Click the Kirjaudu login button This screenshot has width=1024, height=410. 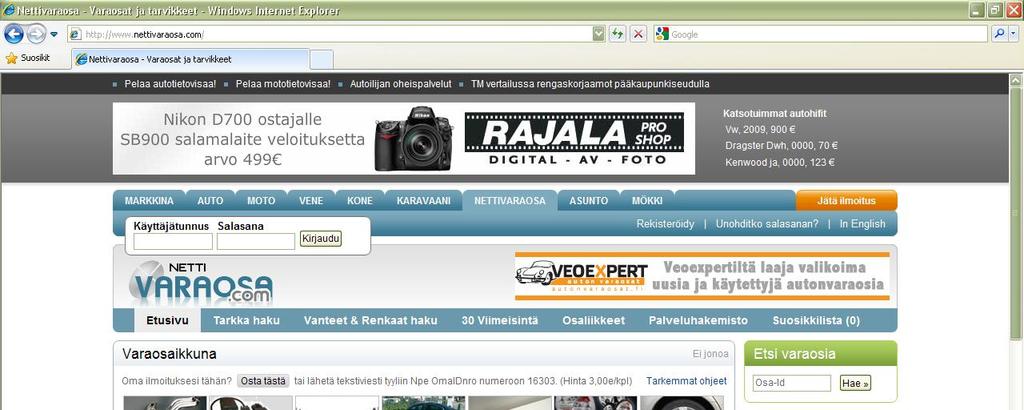click(321, 239)
